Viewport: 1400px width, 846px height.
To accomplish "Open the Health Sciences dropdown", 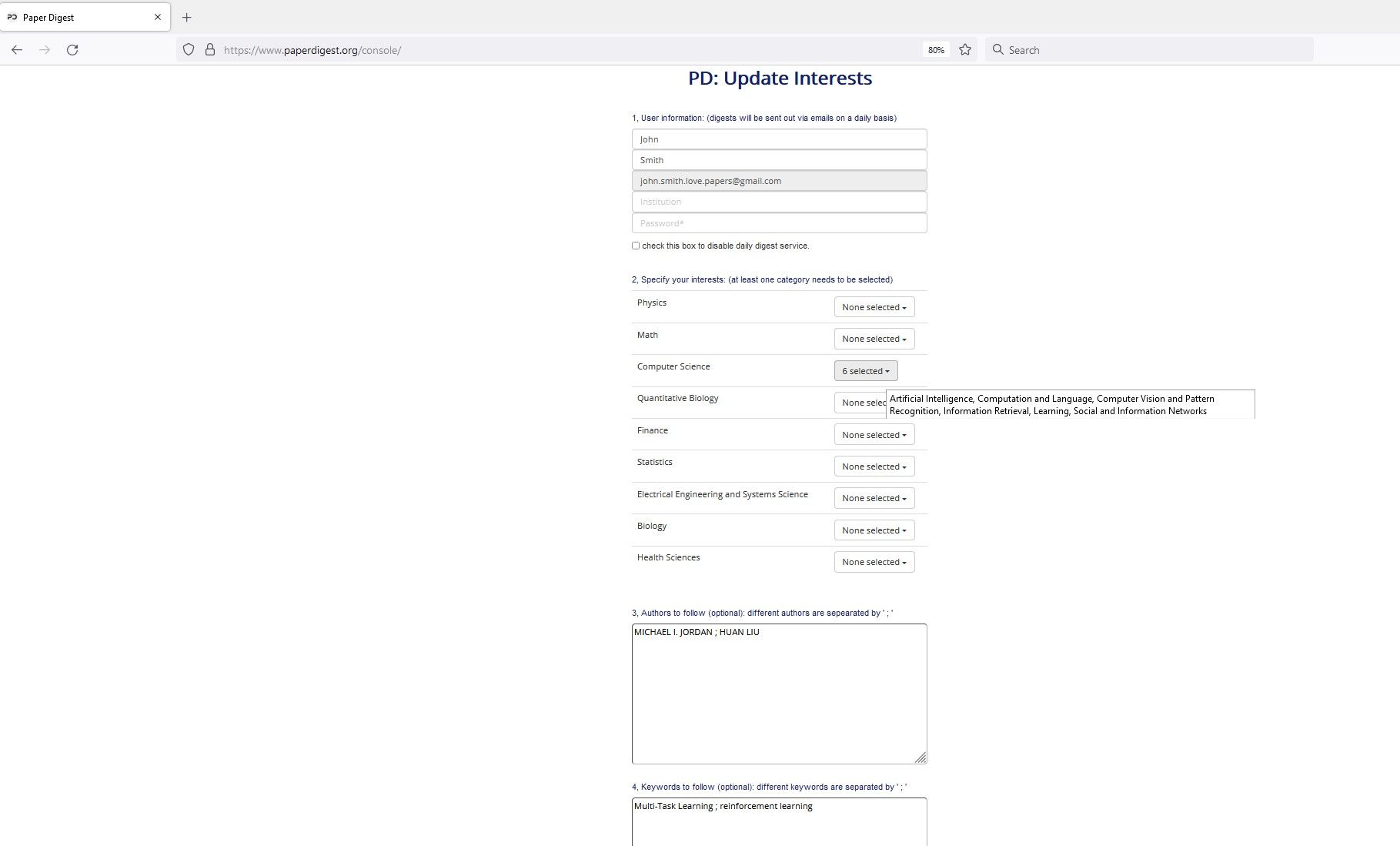I will coord(874,562).
